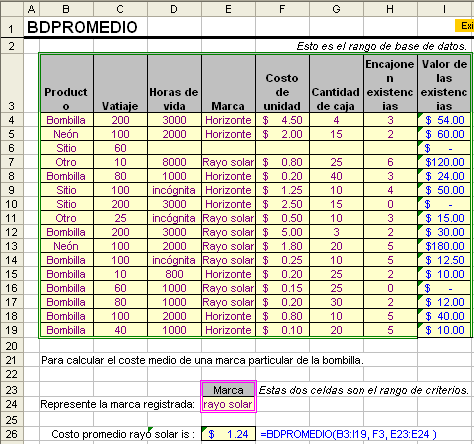Select the Encajonen existencias header cell
474x444 pixels.
(x=390, y=83)
